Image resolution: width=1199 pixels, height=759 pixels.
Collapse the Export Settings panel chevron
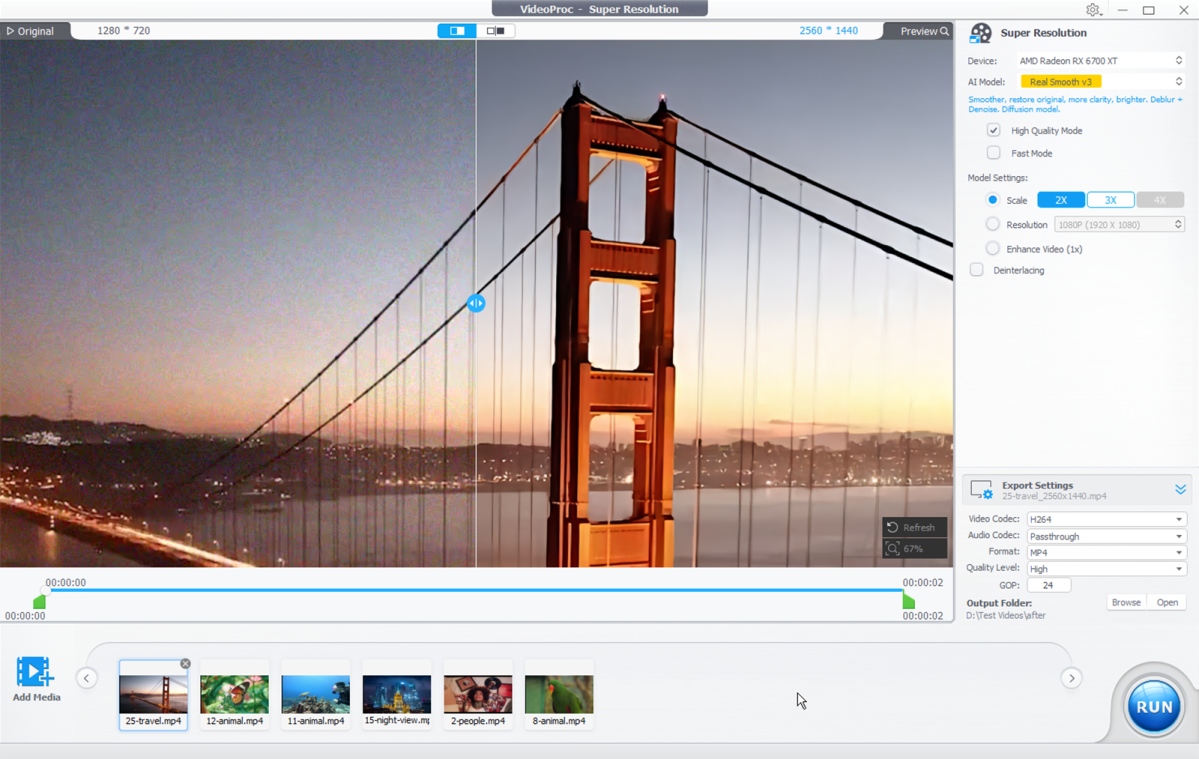coord(1180,489)
